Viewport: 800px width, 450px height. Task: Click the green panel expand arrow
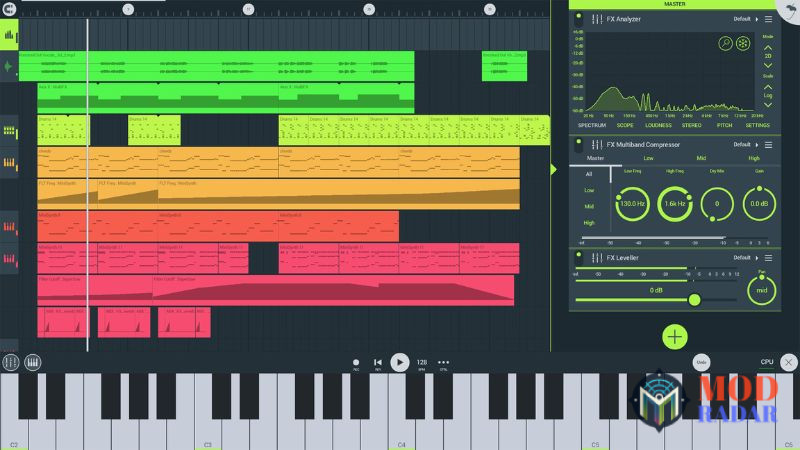tap(554, 169)
